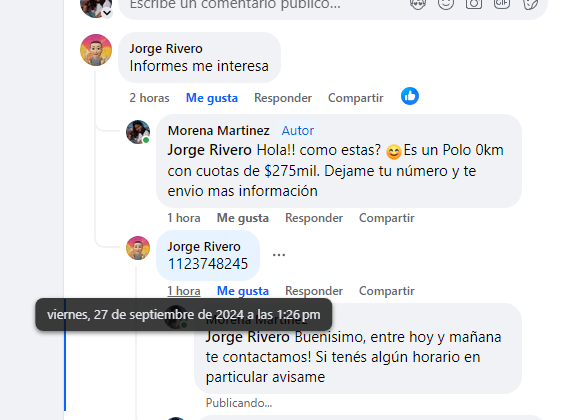Open tagged Jorge Rivero mention in Polo reply
The image size is (561, 420).
coord(210,150)
